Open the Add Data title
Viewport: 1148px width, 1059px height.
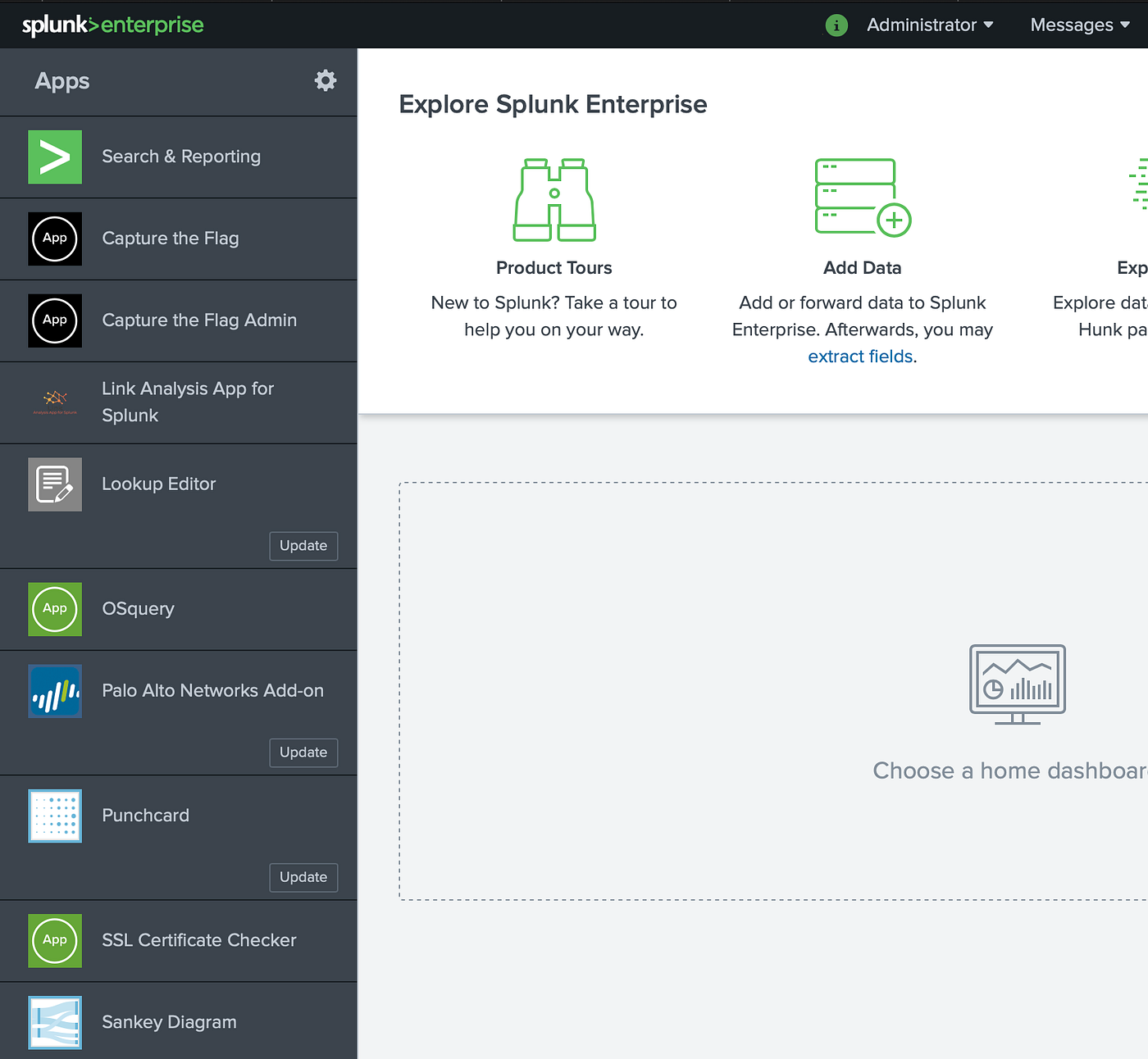click(863, 268)
